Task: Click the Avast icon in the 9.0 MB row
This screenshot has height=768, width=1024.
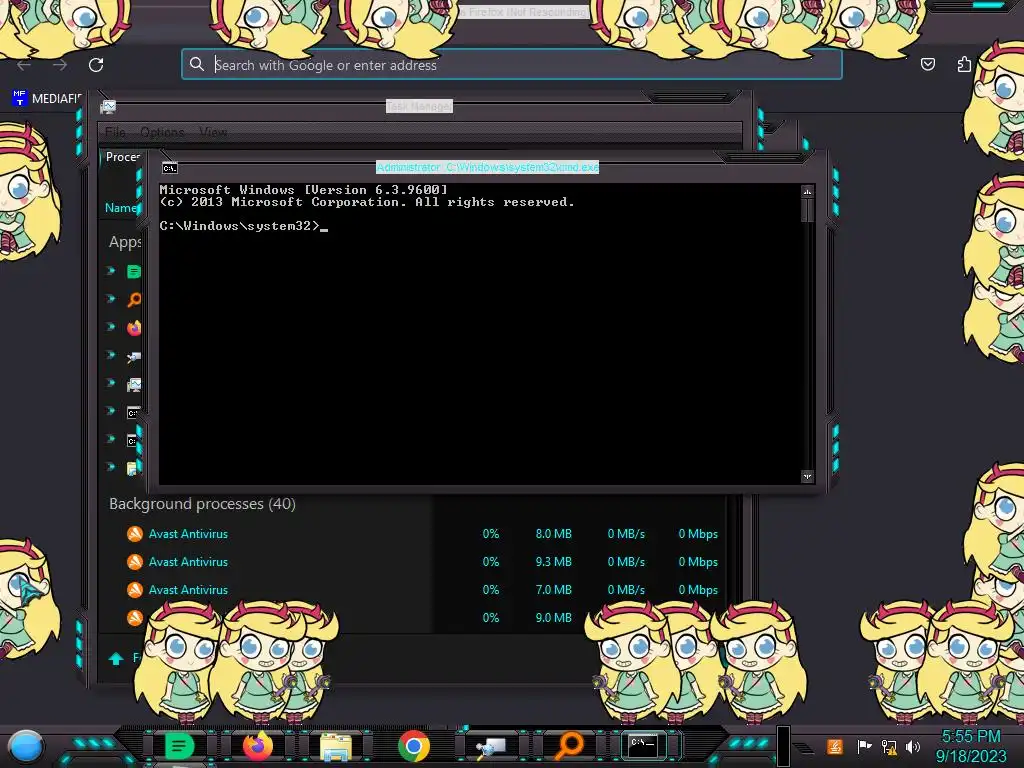Action: pos(135,617)
